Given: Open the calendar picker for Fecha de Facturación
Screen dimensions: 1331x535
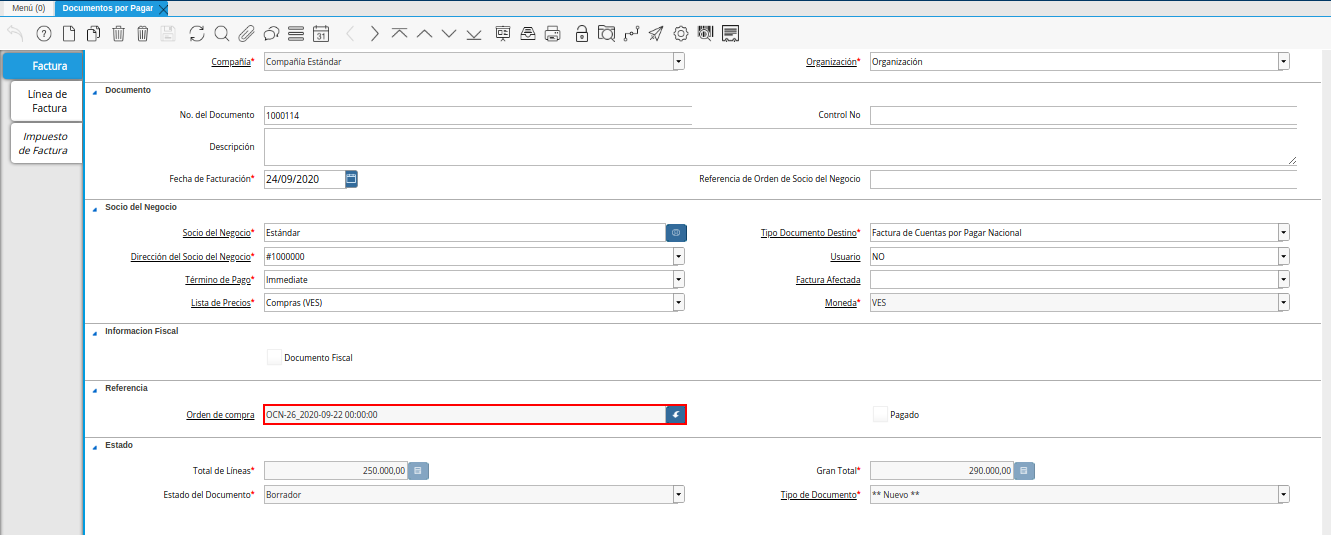Looking at the screenshot, I should coord(351,179).
